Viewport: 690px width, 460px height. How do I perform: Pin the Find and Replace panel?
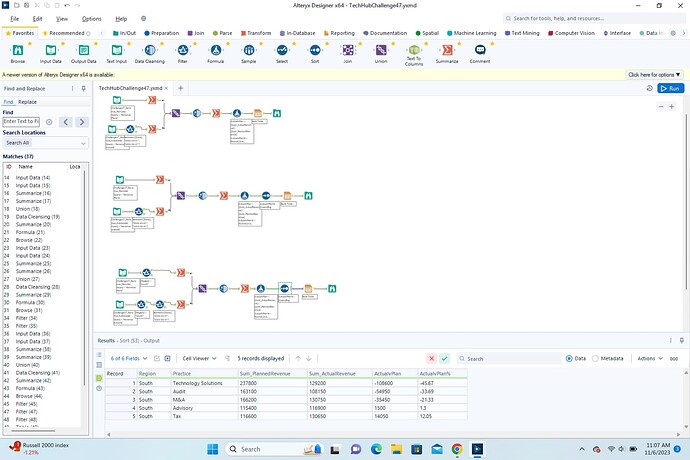(x=84, y=88)
